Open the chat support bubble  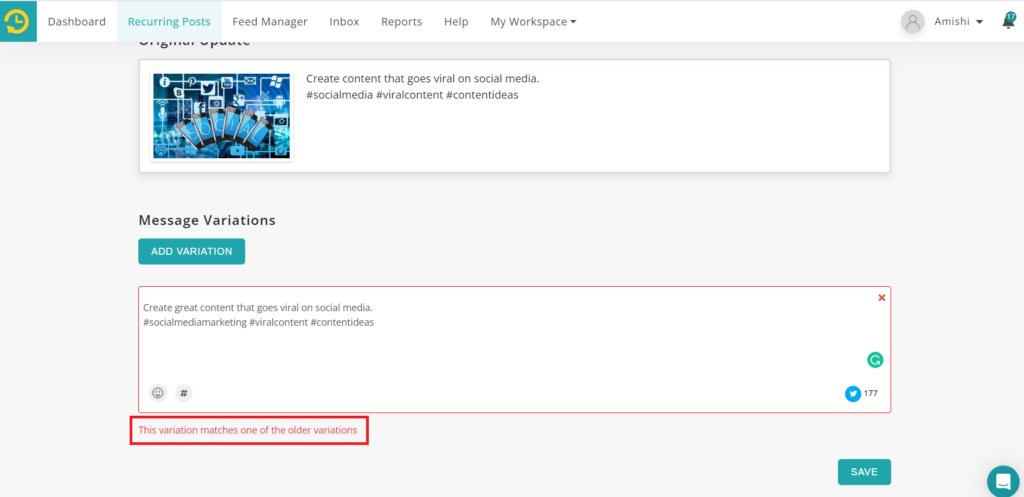click(1003, 481)
